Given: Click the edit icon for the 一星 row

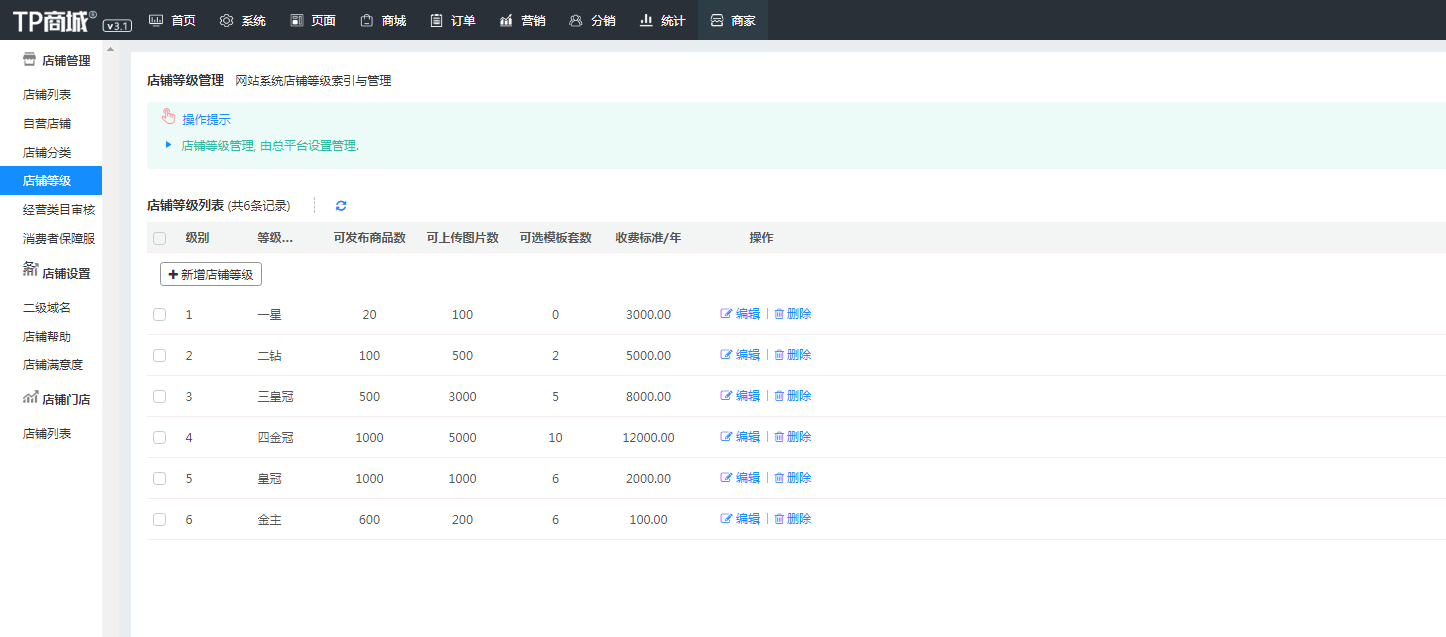Looking at the screenshot, I should [726, 314].
